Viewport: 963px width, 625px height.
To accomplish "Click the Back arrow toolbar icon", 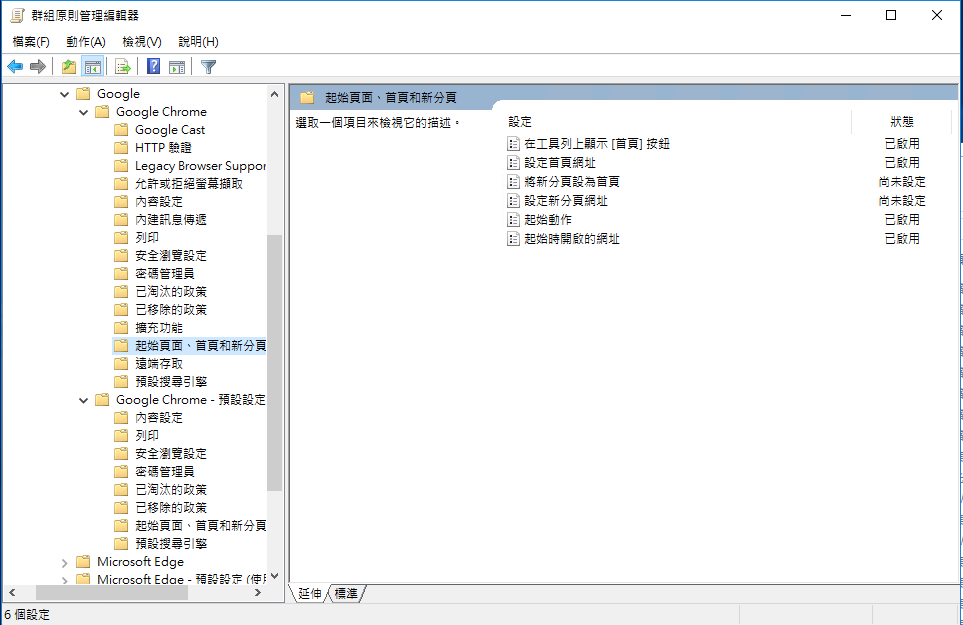I will pos(15,66).
